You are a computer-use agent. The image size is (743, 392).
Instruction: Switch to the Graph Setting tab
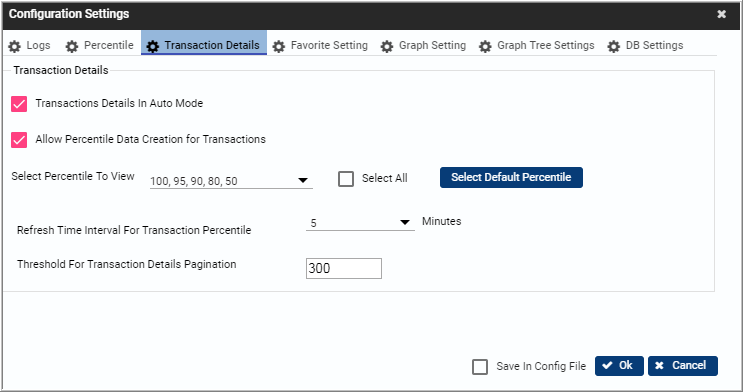pos(423,46)
